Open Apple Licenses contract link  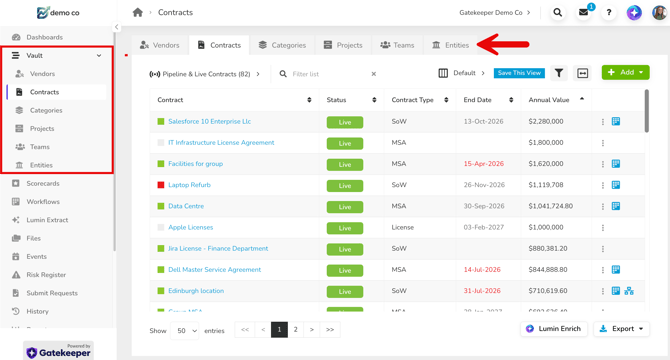191,228
